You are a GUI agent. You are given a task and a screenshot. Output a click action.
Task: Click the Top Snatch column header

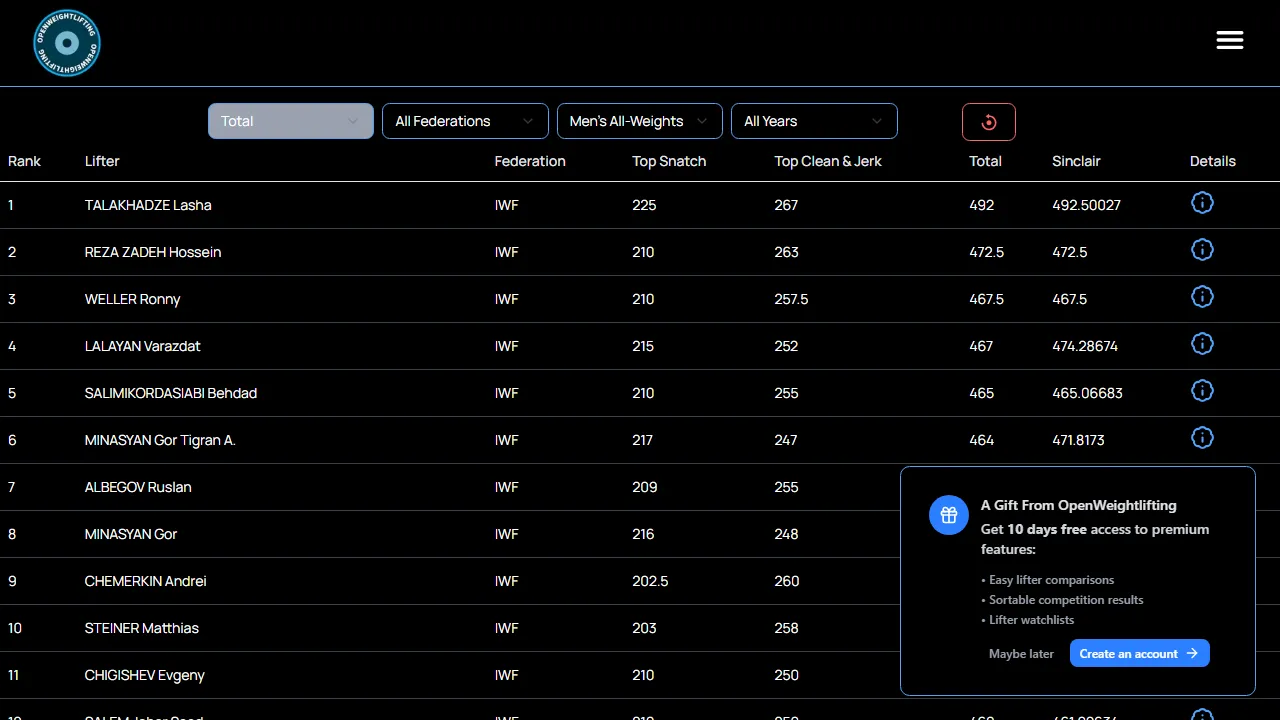[x=669, y=161]
